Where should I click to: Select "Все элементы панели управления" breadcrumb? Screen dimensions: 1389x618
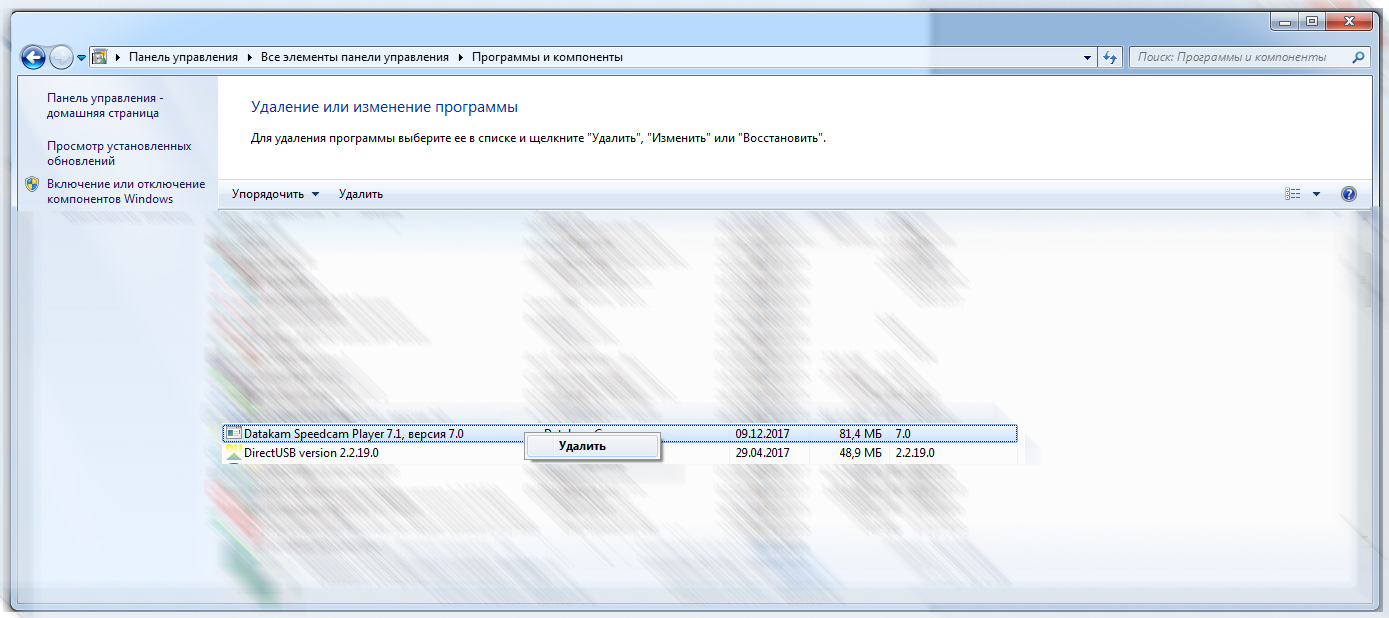[x=354, y=57]
